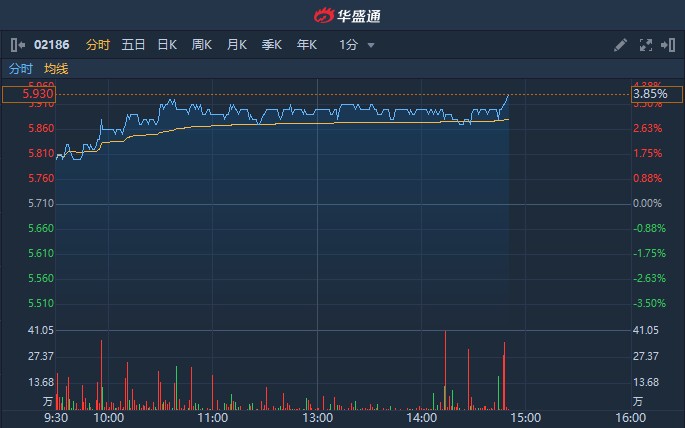The width and height of the screenshot is (685, 428).
Task: Click the 0.88% positive percent label
Action: (x=647, y=178)
